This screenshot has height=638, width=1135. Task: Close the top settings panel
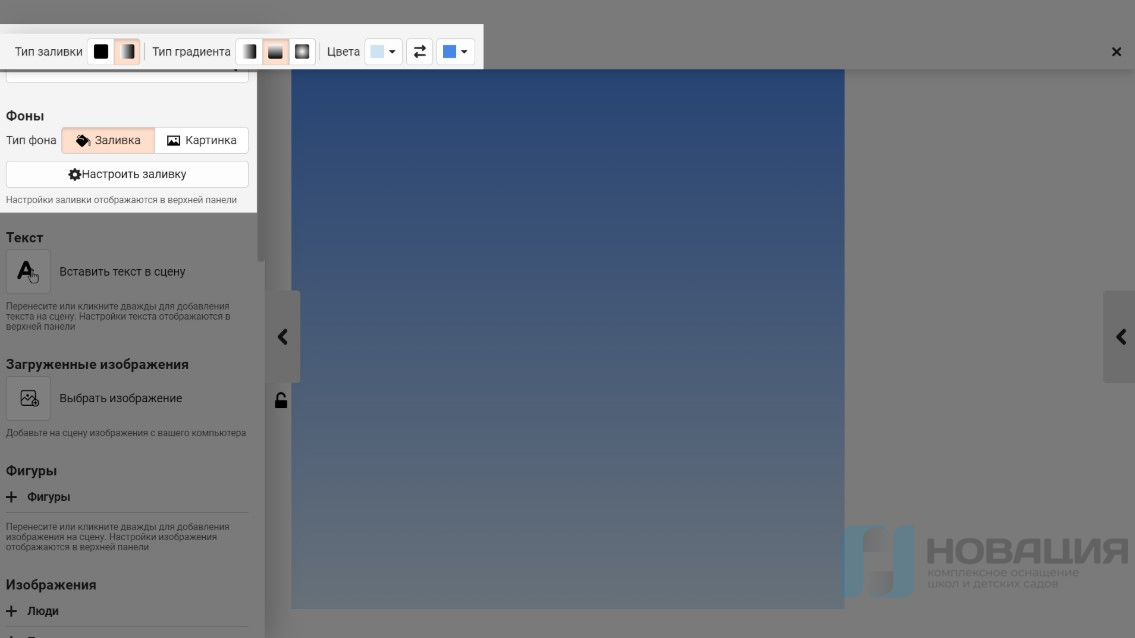[1116, 52]
